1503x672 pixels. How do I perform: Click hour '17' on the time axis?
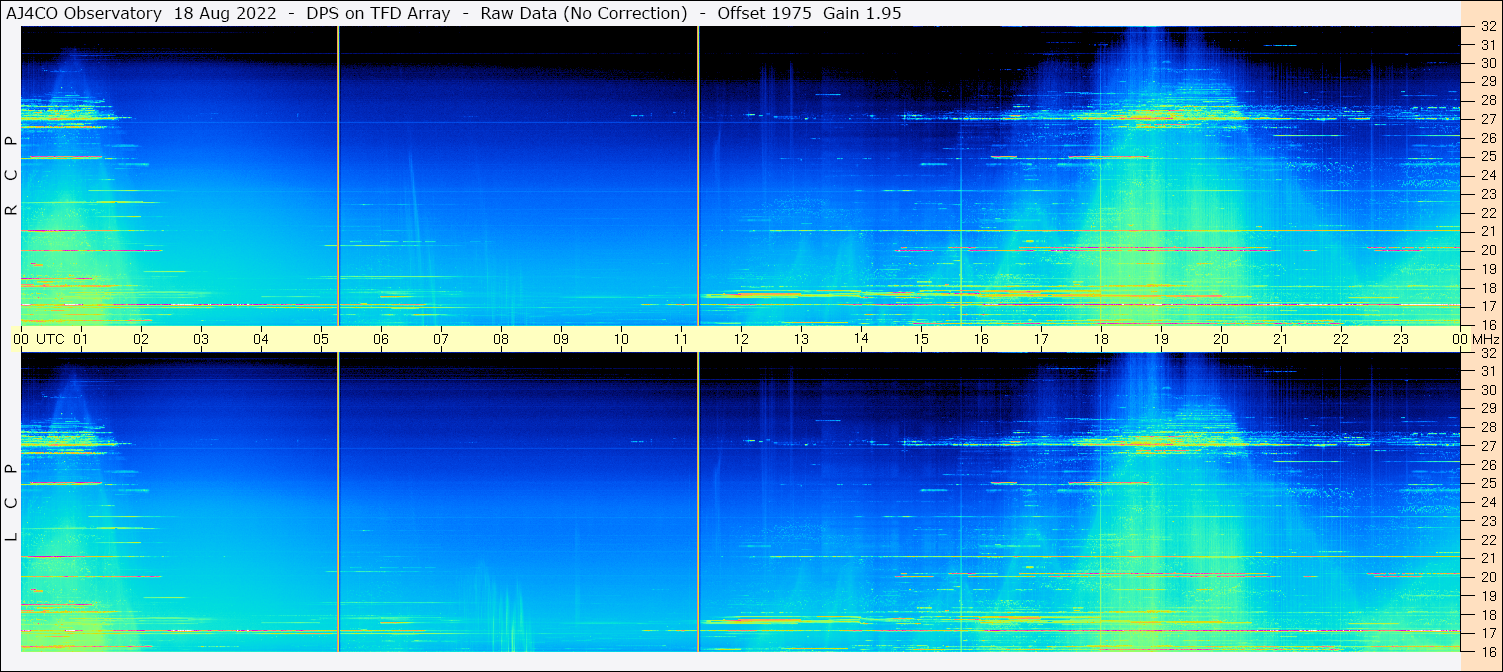pyautogui.click(x=1041, y=339)
